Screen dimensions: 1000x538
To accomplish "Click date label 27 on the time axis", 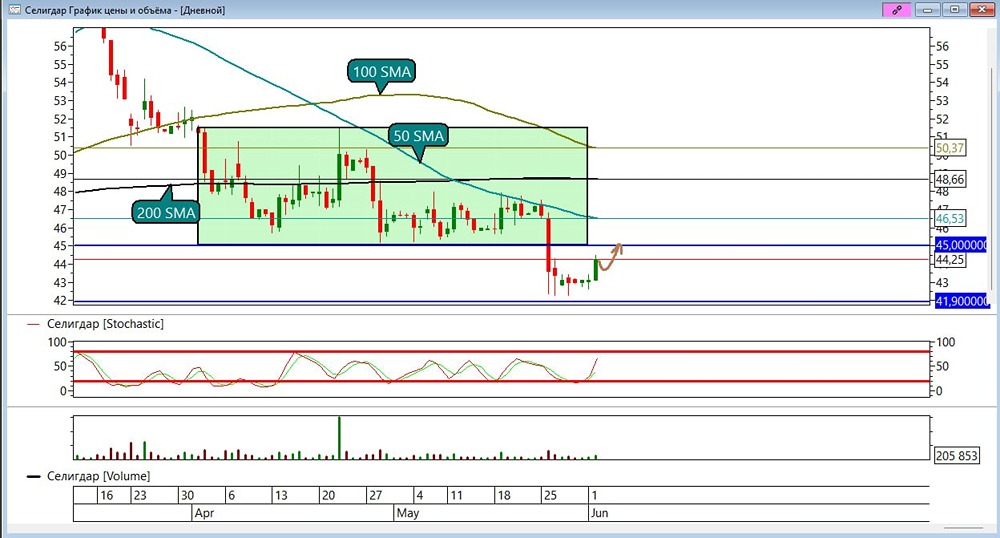I will tap(375, 495).
